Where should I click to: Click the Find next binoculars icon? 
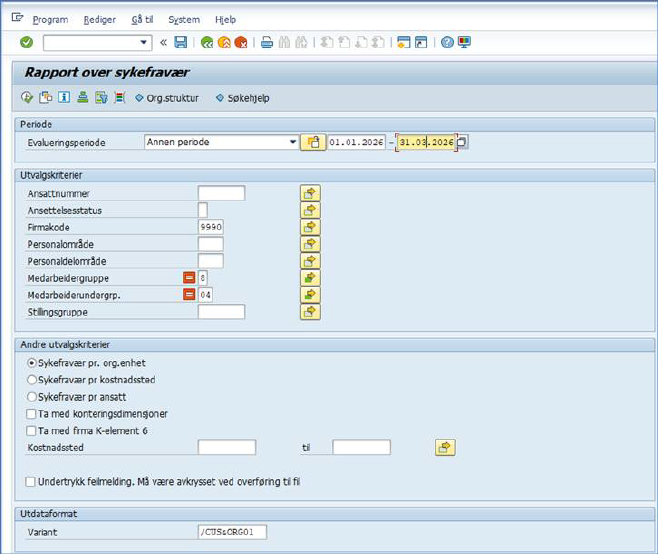(x=301, y=42)
